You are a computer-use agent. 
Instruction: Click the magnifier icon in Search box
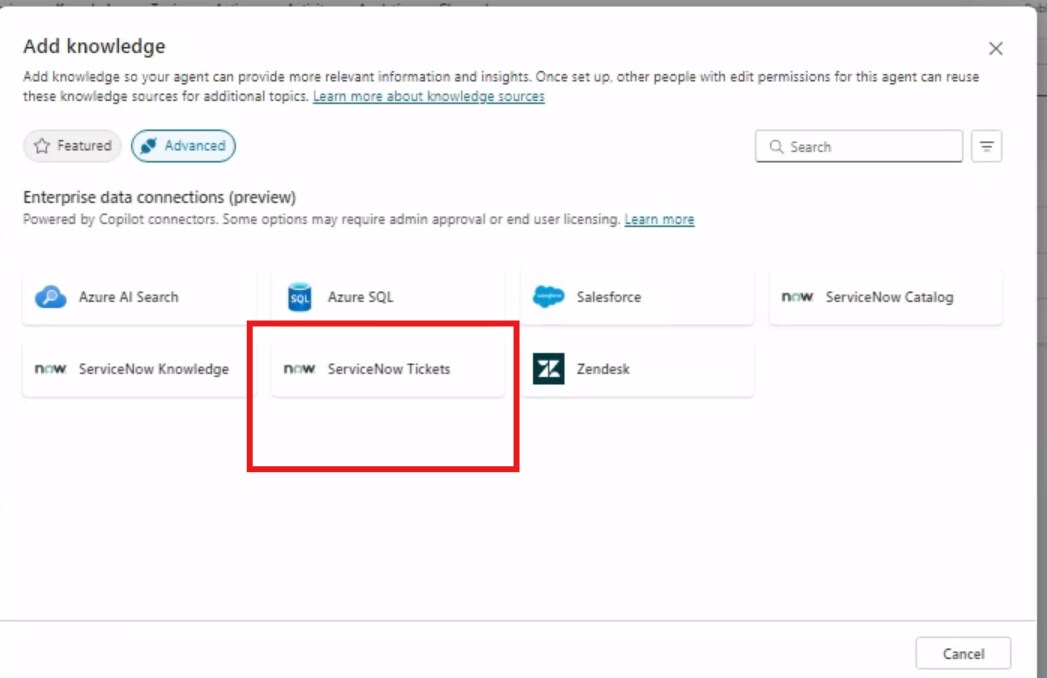776,146
